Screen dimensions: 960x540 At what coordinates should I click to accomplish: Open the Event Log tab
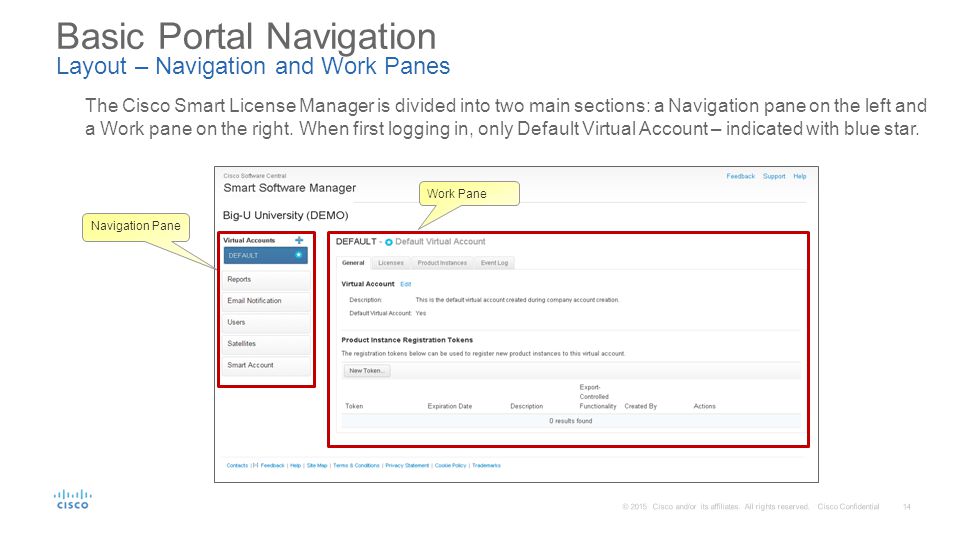[494, 263]
